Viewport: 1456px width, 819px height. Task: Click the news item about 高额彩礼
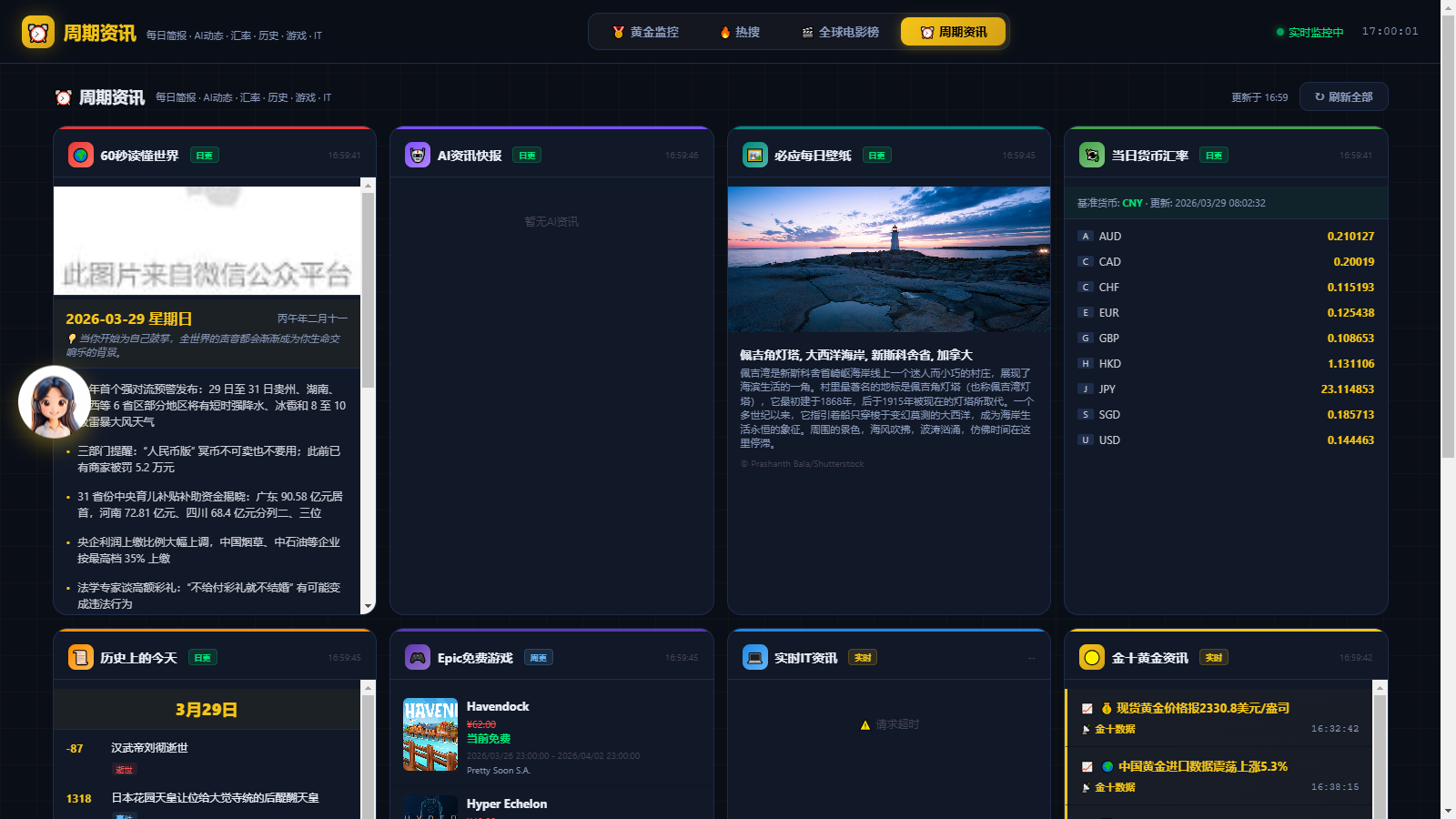(207, 596)
